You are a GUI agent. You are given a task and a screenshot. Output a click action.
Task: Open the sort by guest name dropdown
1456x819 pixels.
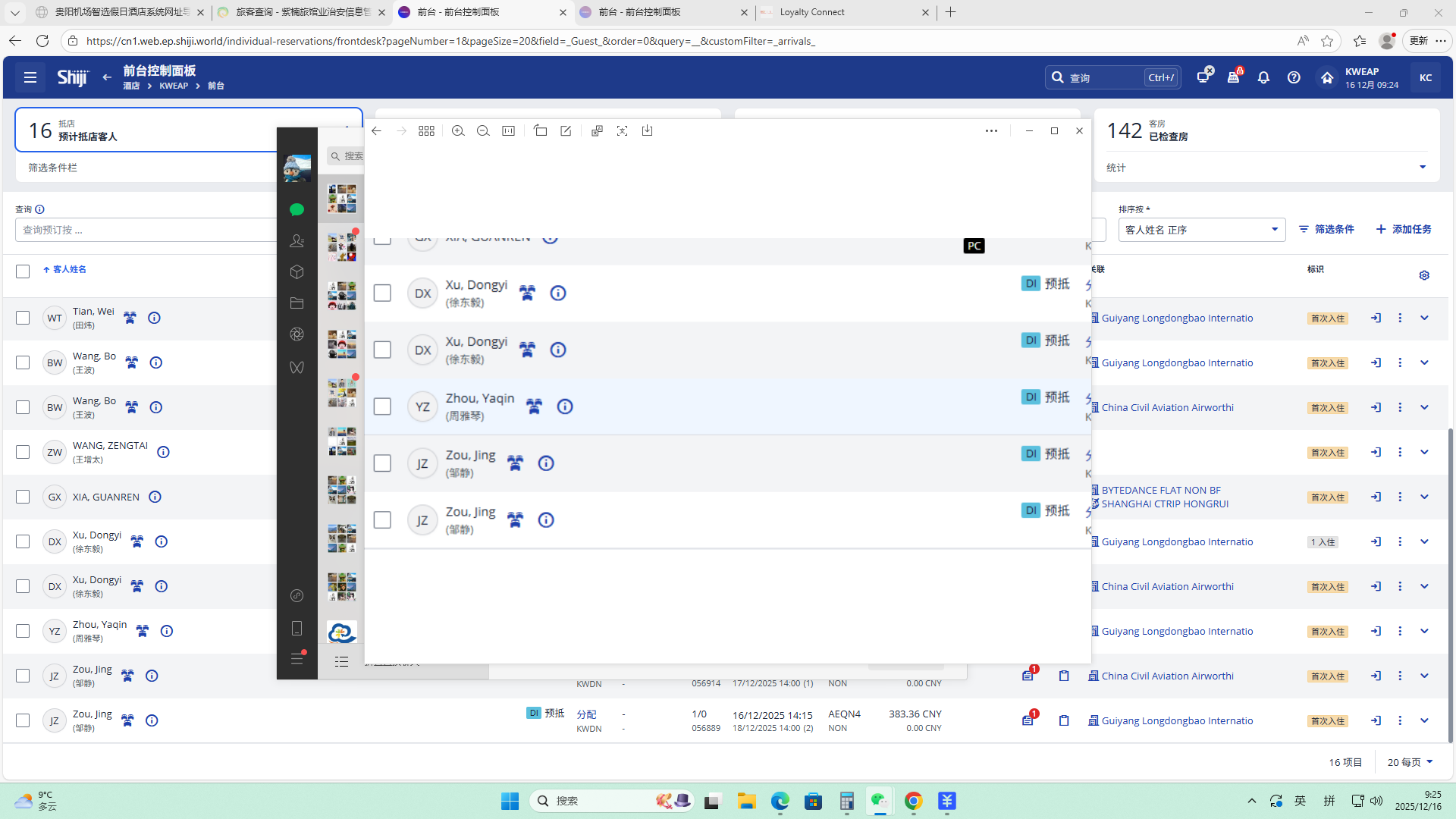click(x=1201, y=230)
